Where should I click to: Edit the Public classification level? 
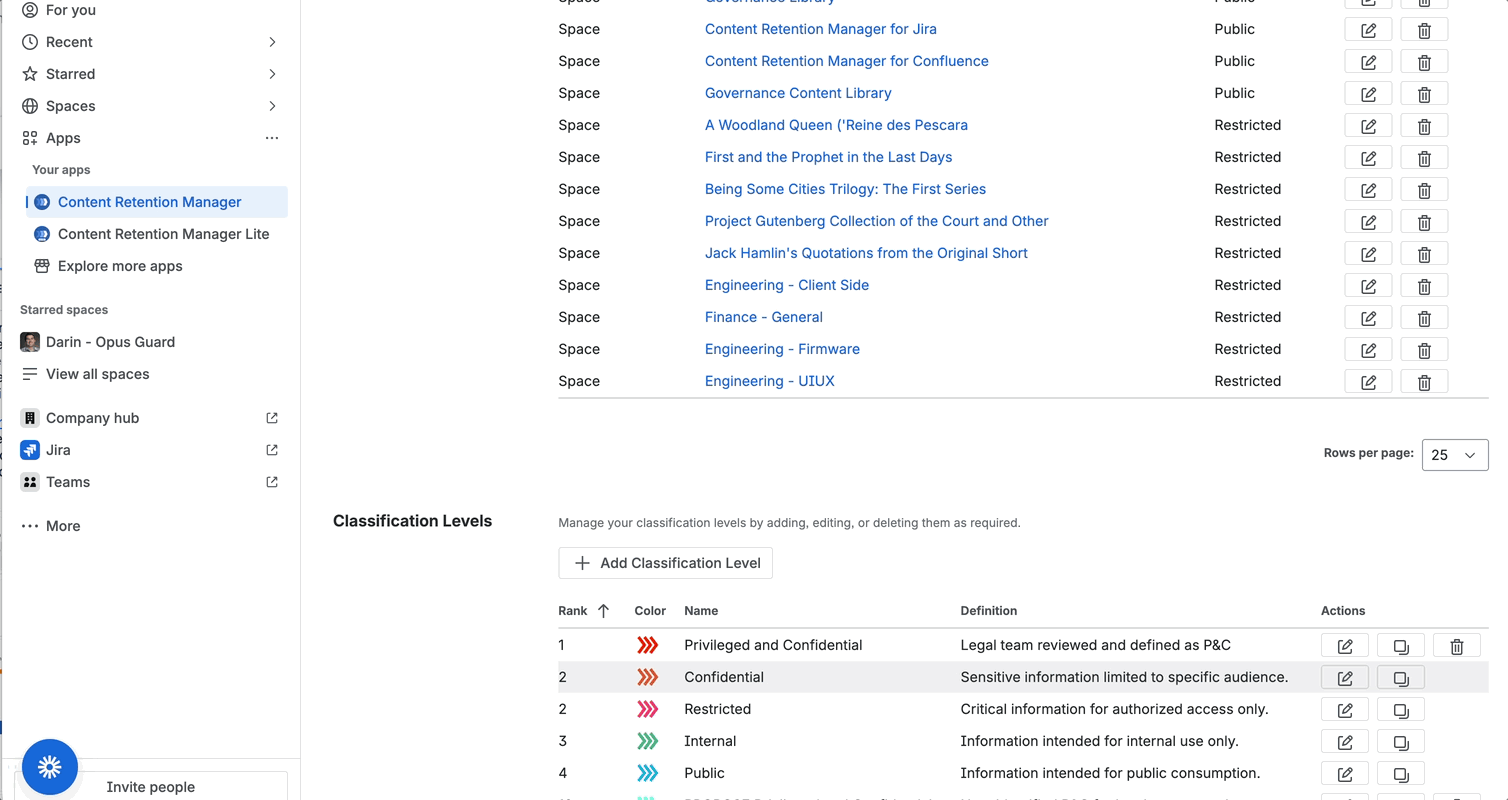pyautogui.click(x=1345, y=774)
